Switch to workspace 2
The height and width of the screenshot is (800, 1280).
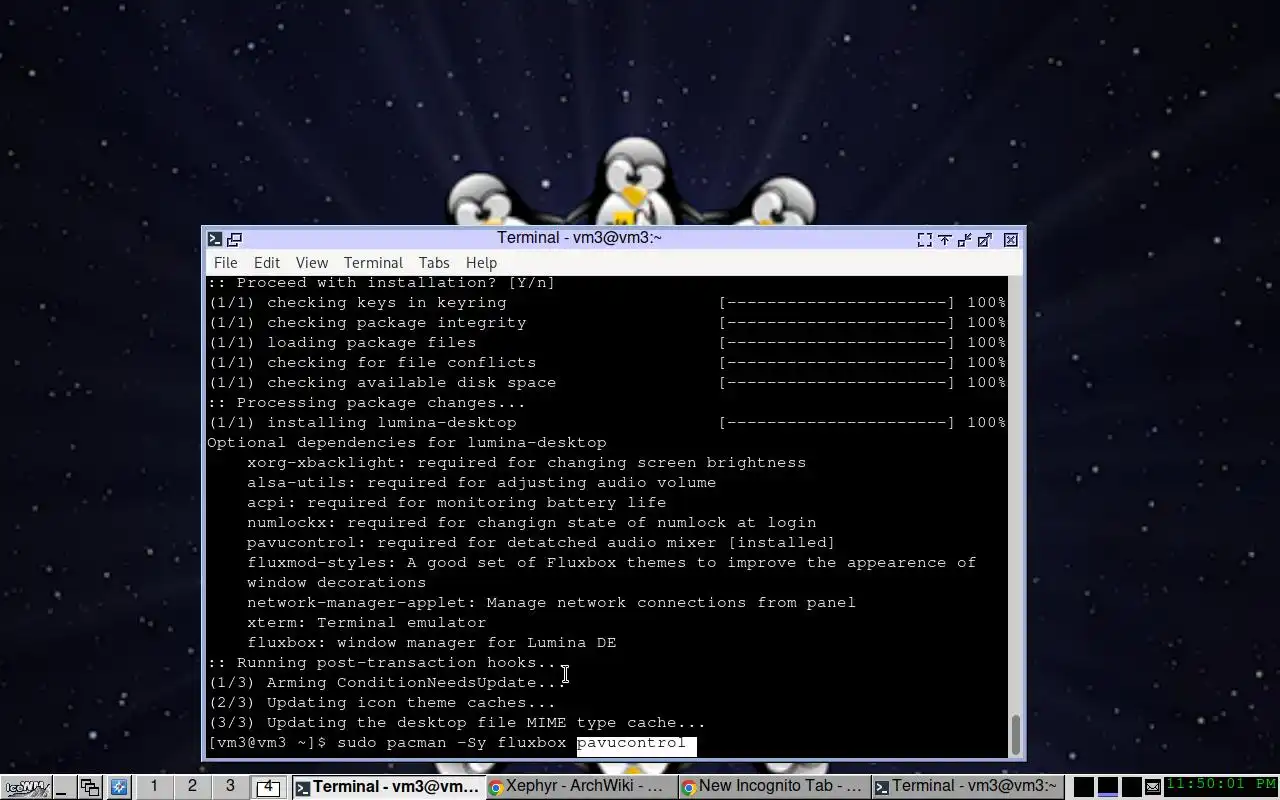click(x=192, y=786)
